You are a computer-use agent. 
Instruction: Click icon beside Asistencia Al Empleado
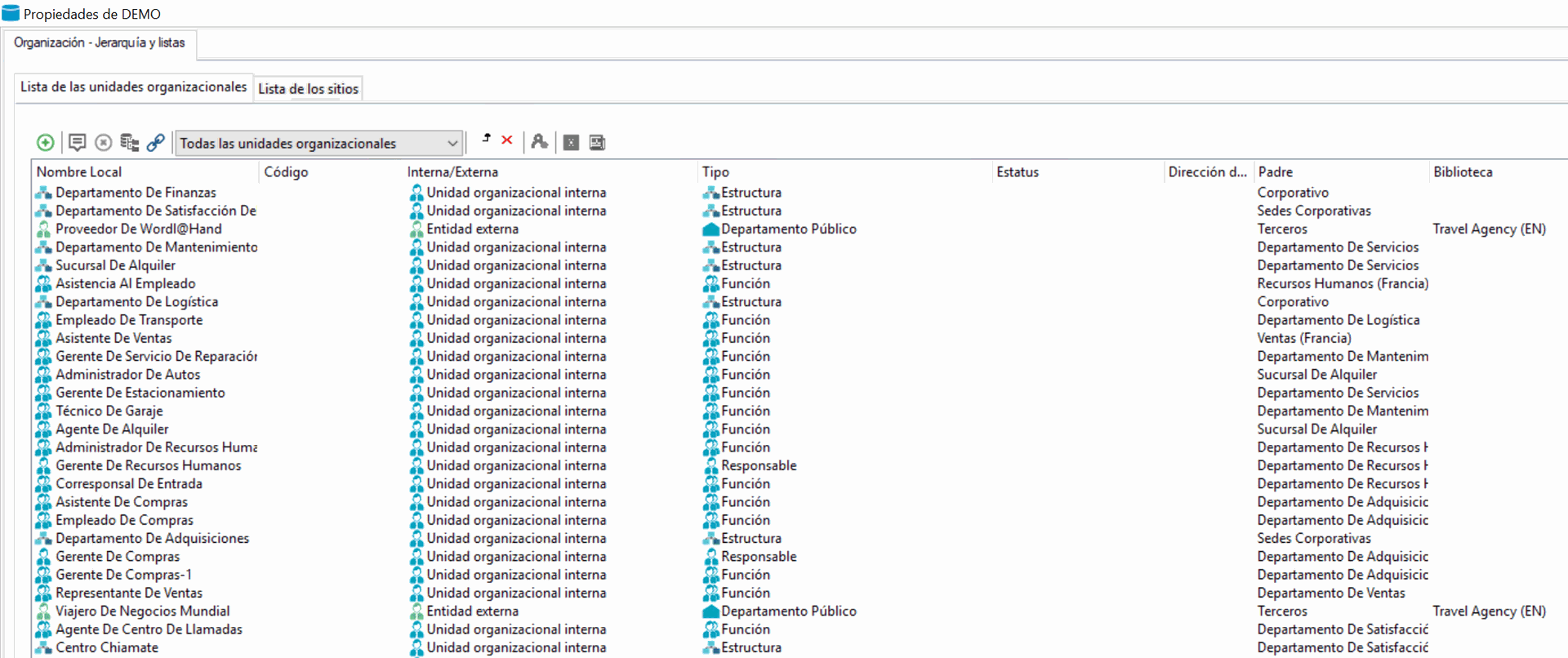pos(43,284)
